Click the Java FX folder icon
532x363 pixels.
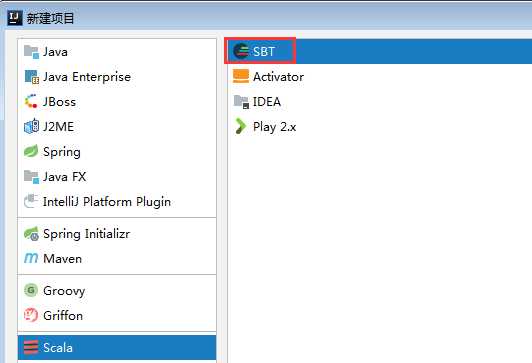coord(31,176)
